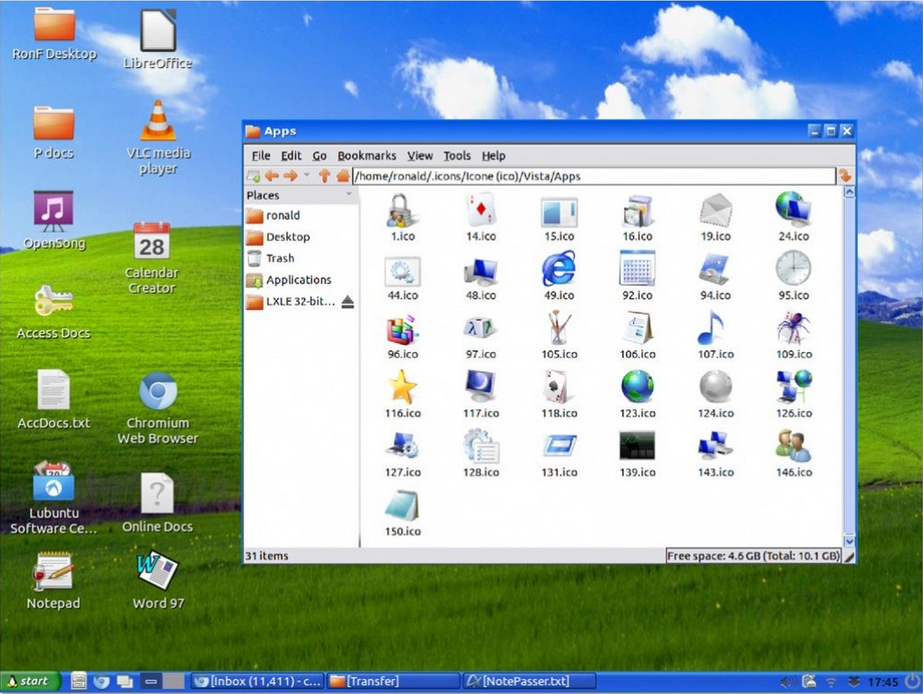The image size is (923, 694).
Task: Select the 24.ico globe and monitor icon
Action: pyautogui.click(x=793, y=210)
